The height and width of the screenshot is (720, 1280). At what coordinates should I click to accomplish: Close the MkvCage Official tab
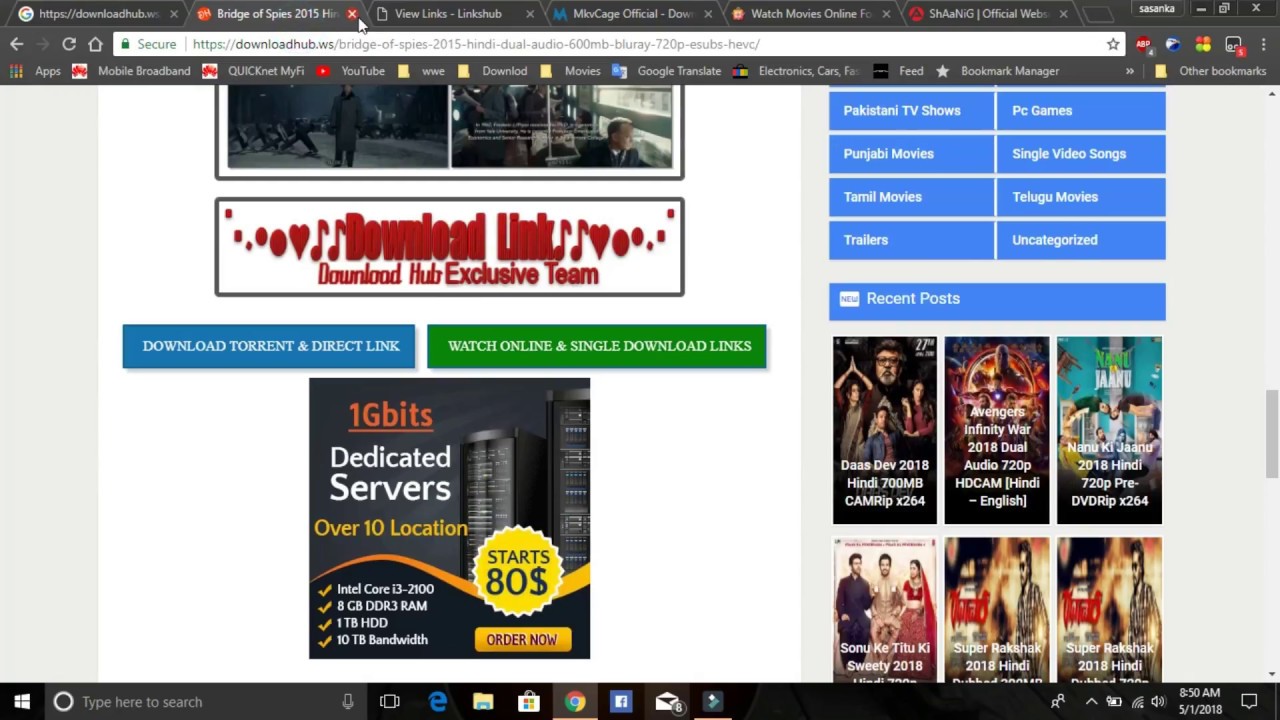[708, 14]
